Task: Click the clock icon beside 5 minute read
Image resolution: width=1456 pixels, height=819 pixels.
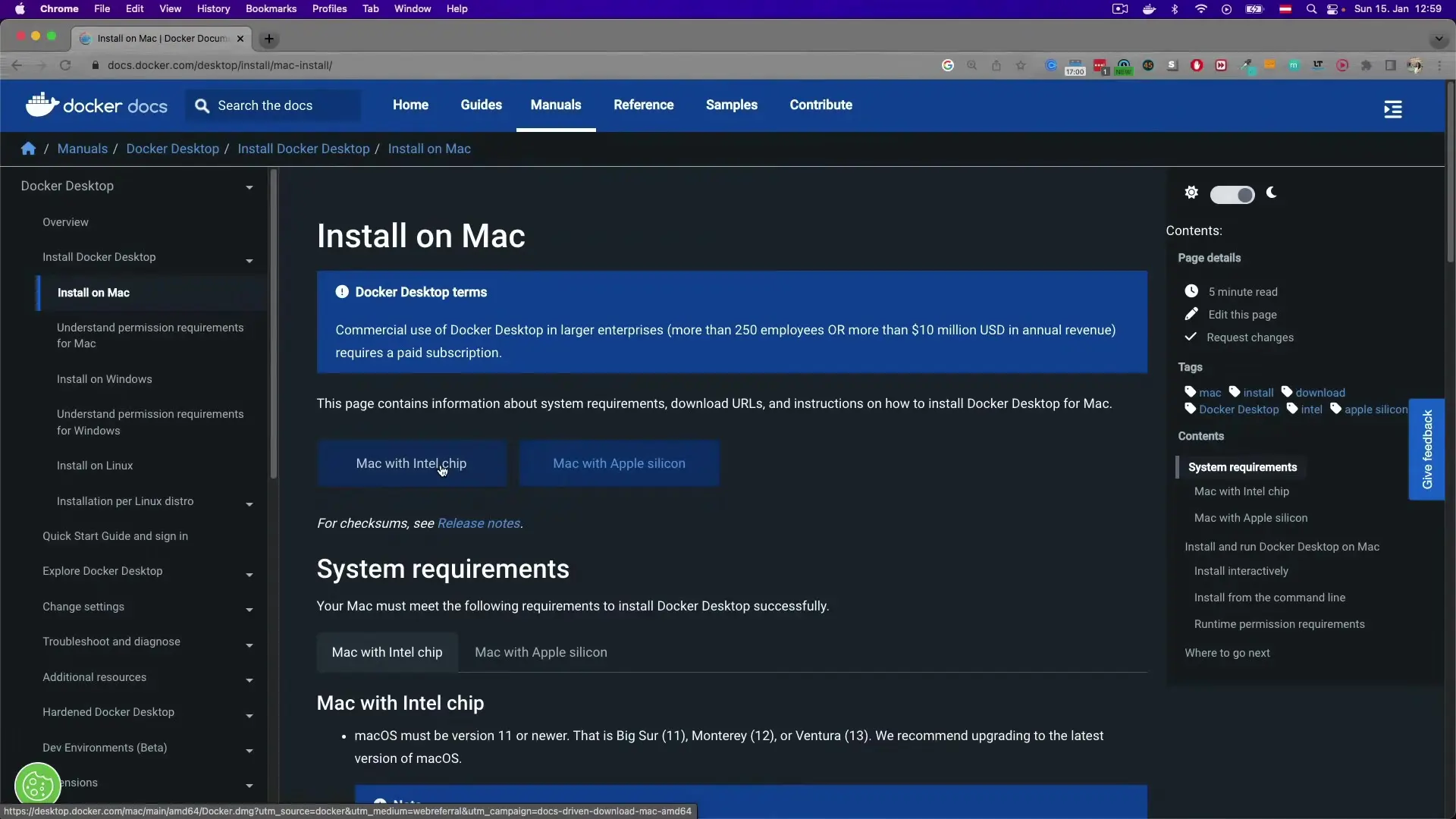Action: point(1191,291)
